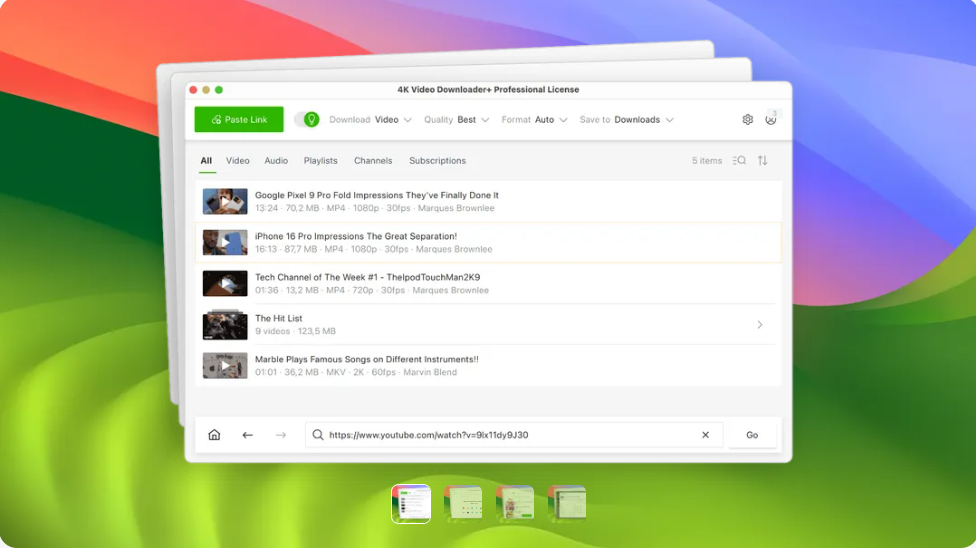Clear the URL with the X icon
This screenshot has height=548, width=976.
tap(705, 435)
